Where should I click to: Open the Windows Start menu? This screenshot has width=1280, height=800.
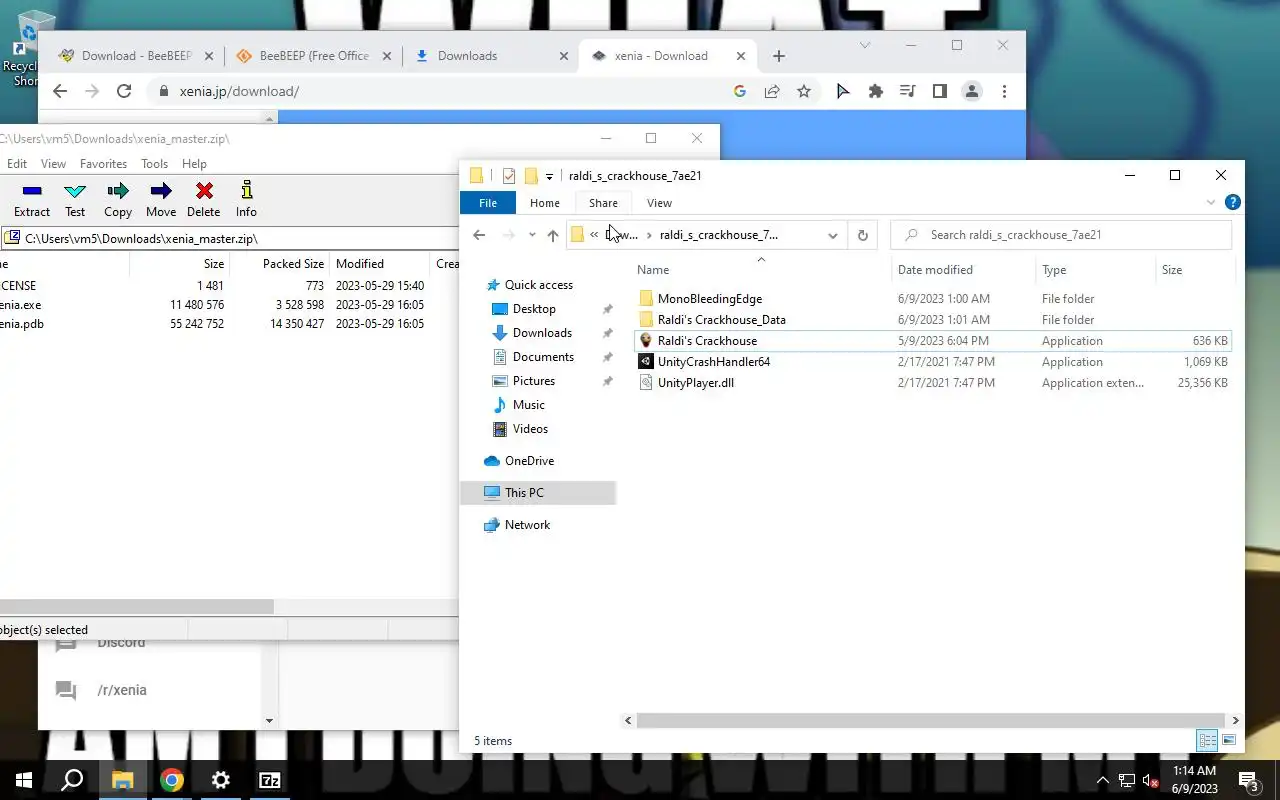click(x=24, y=780)
